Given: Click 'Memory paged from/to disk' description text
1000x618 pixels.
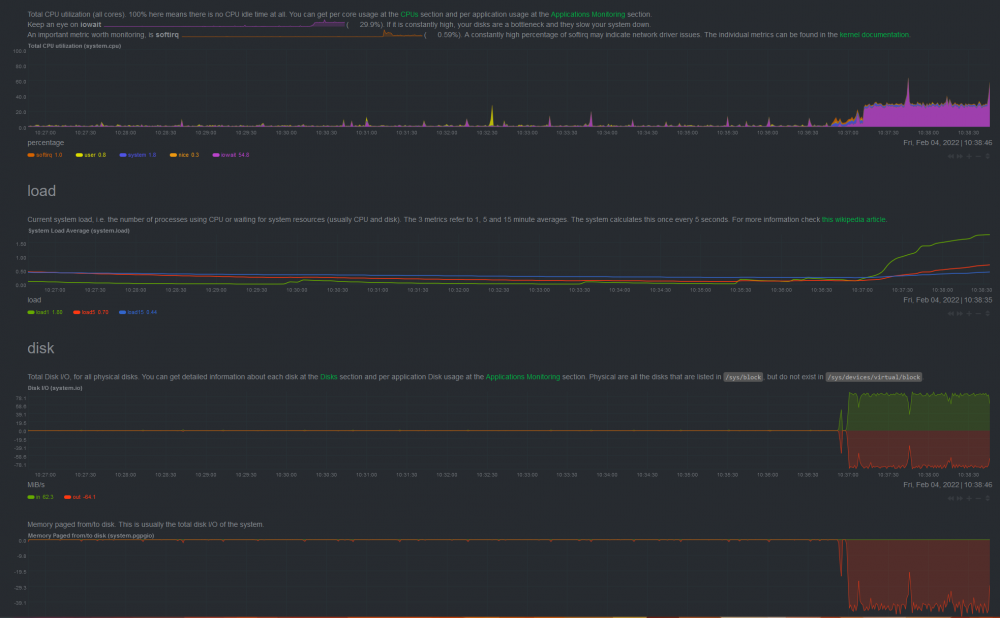Looking at the screenshot, I should pyautogui.click(x=145, y=524).
